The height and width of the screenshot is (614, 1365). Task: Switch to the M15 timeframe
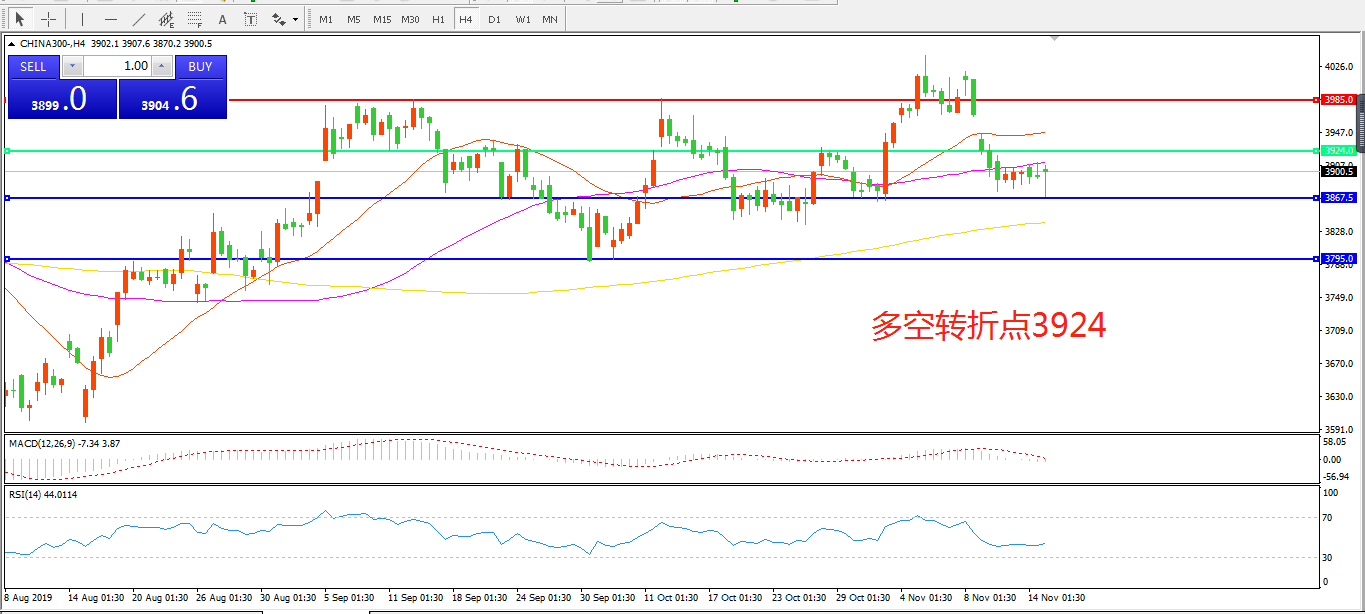382,19
